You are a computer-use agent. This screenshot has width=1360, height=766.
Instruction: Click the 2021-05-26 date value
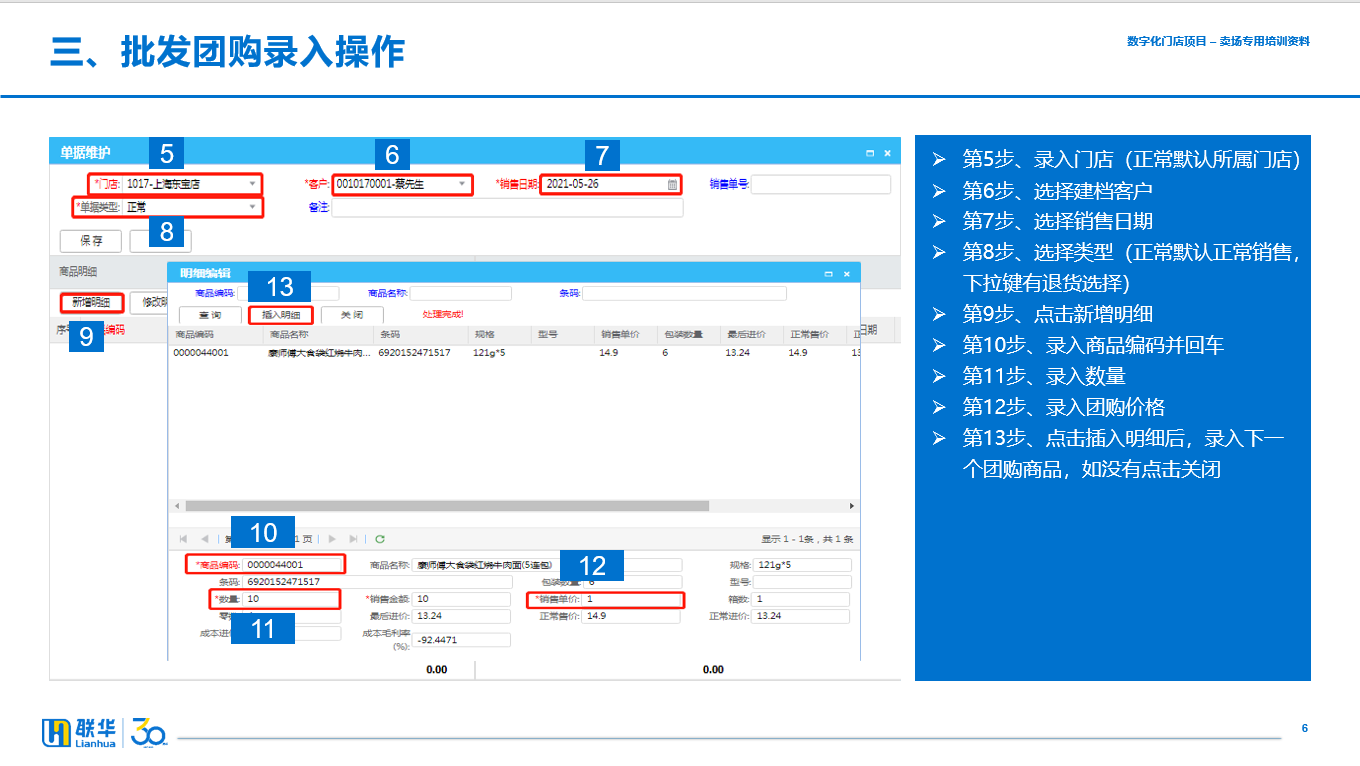click(573, 184)
